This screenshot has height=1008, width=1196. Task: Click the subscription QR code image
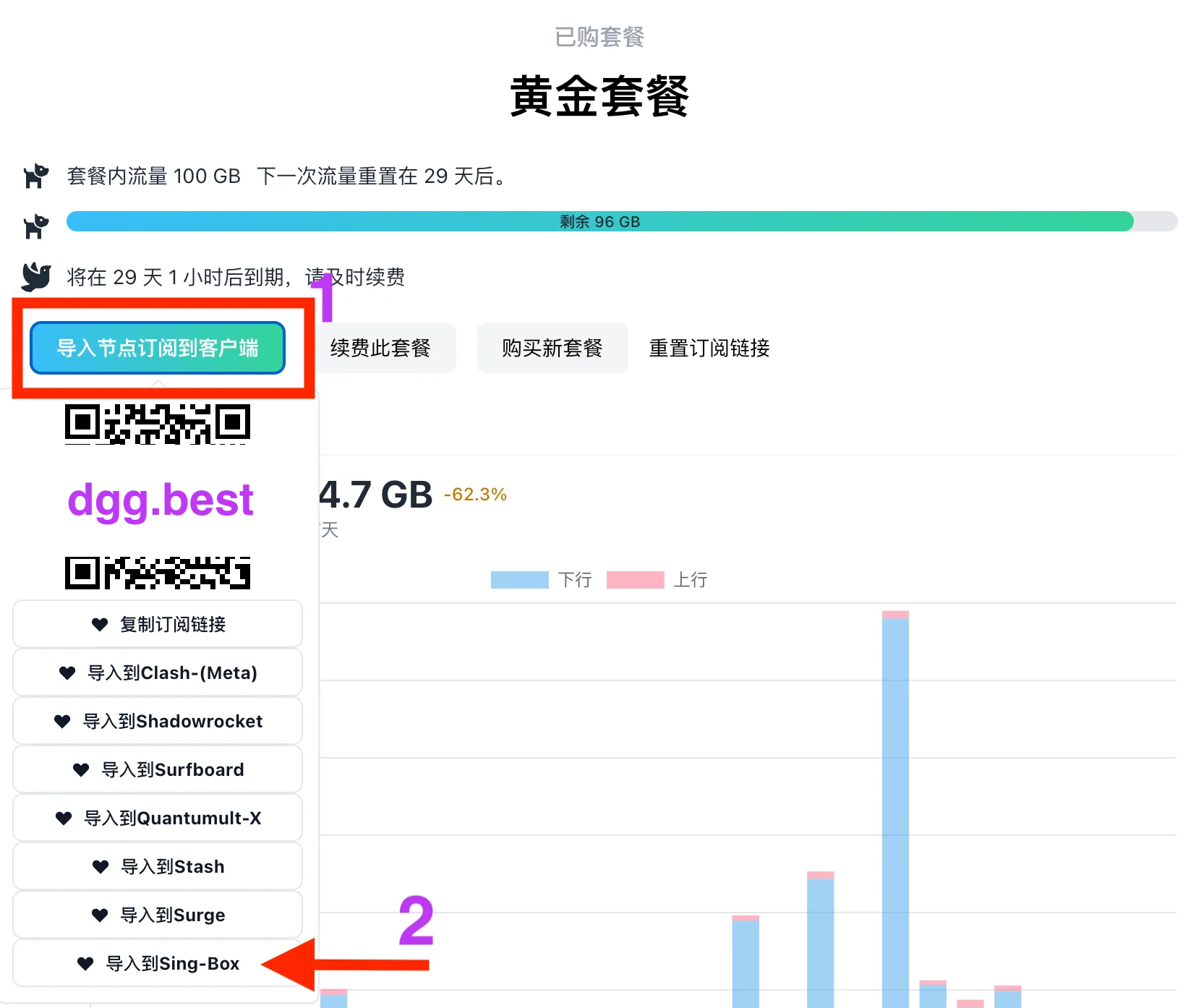[158, 497]
